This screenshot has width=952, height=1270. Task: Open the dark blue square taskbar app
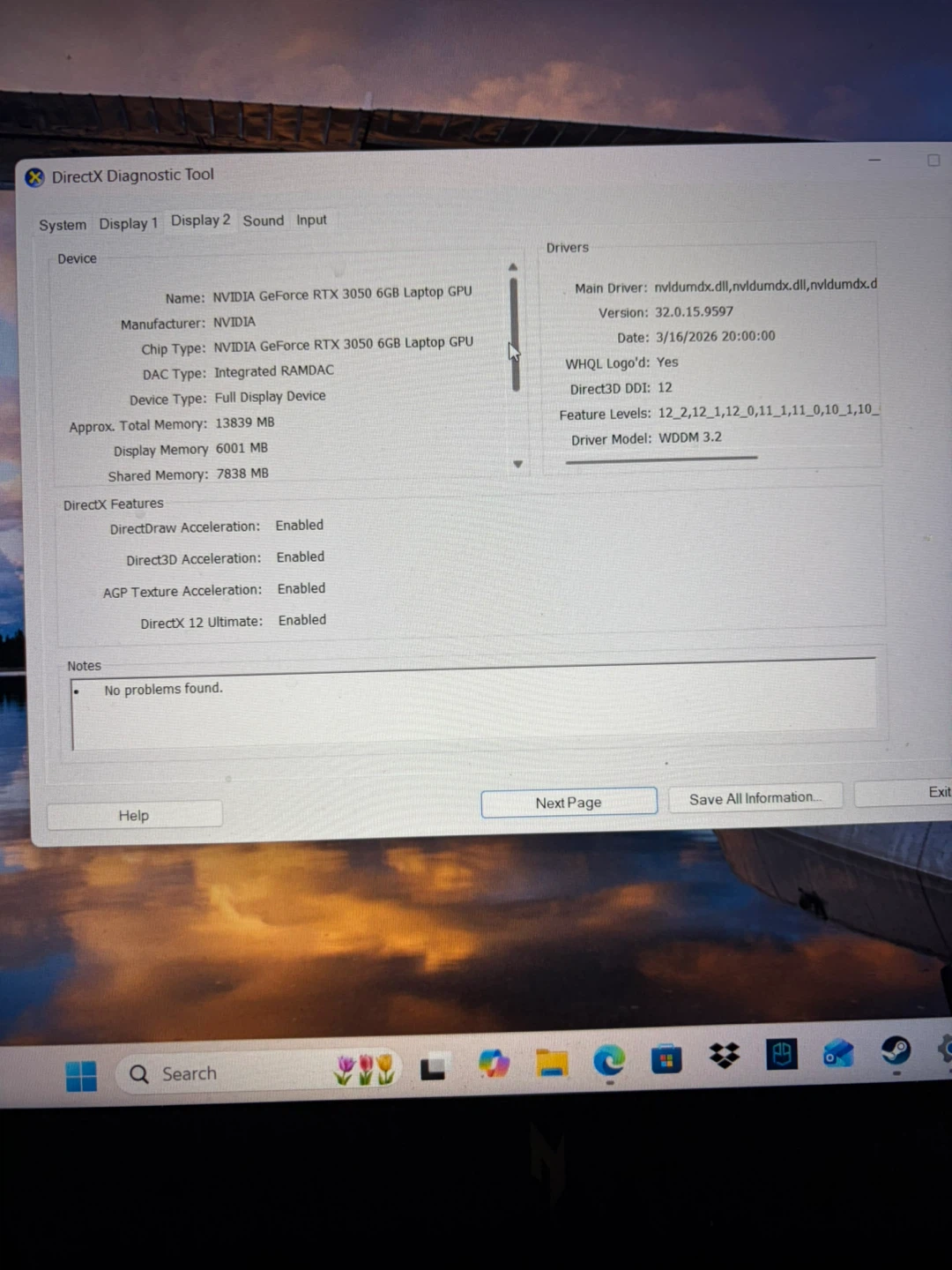782,1054
